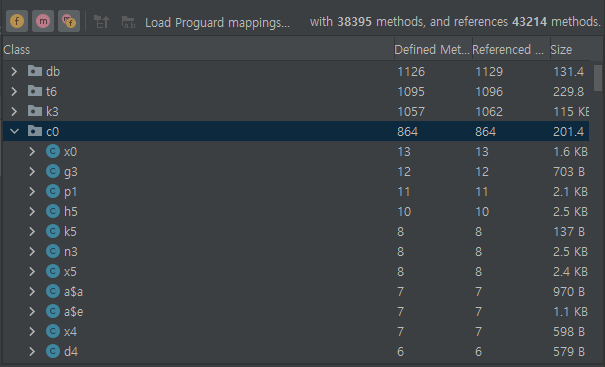Select the n3 class name
This screenshot has width=605, height=367.
(x=71, y=252)
